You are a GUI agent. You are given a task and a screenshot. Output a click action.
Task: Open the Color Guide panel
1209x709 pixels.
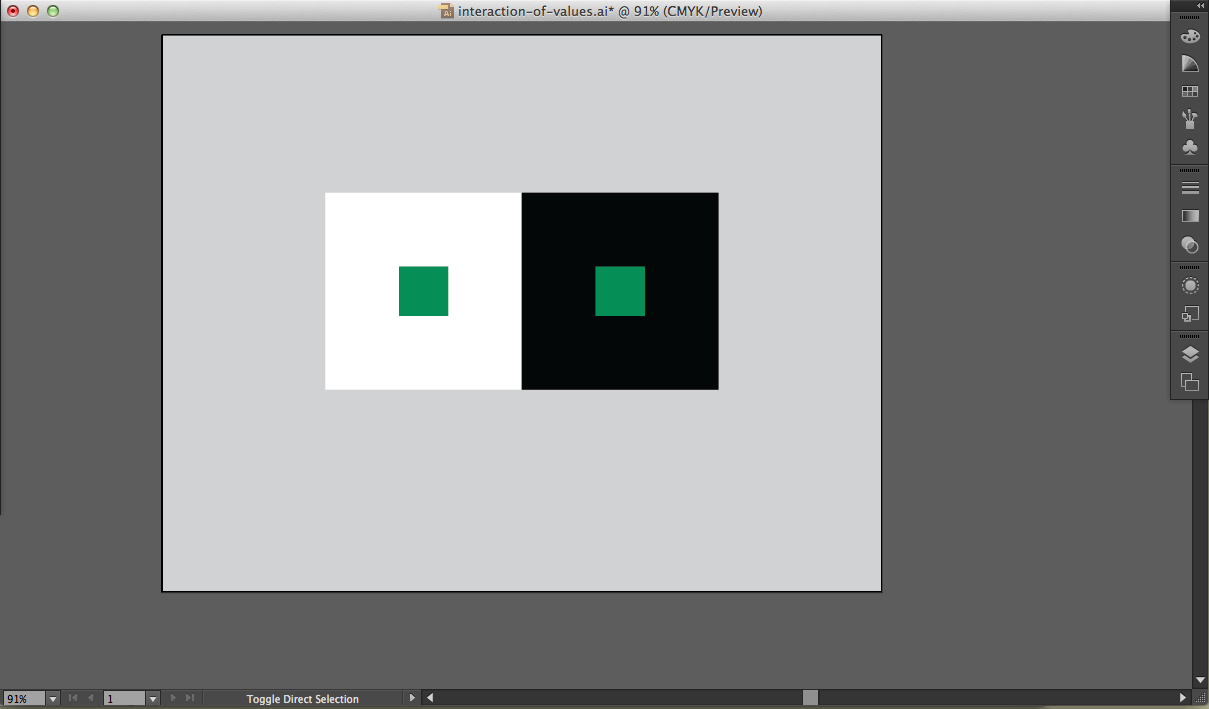1190,64
